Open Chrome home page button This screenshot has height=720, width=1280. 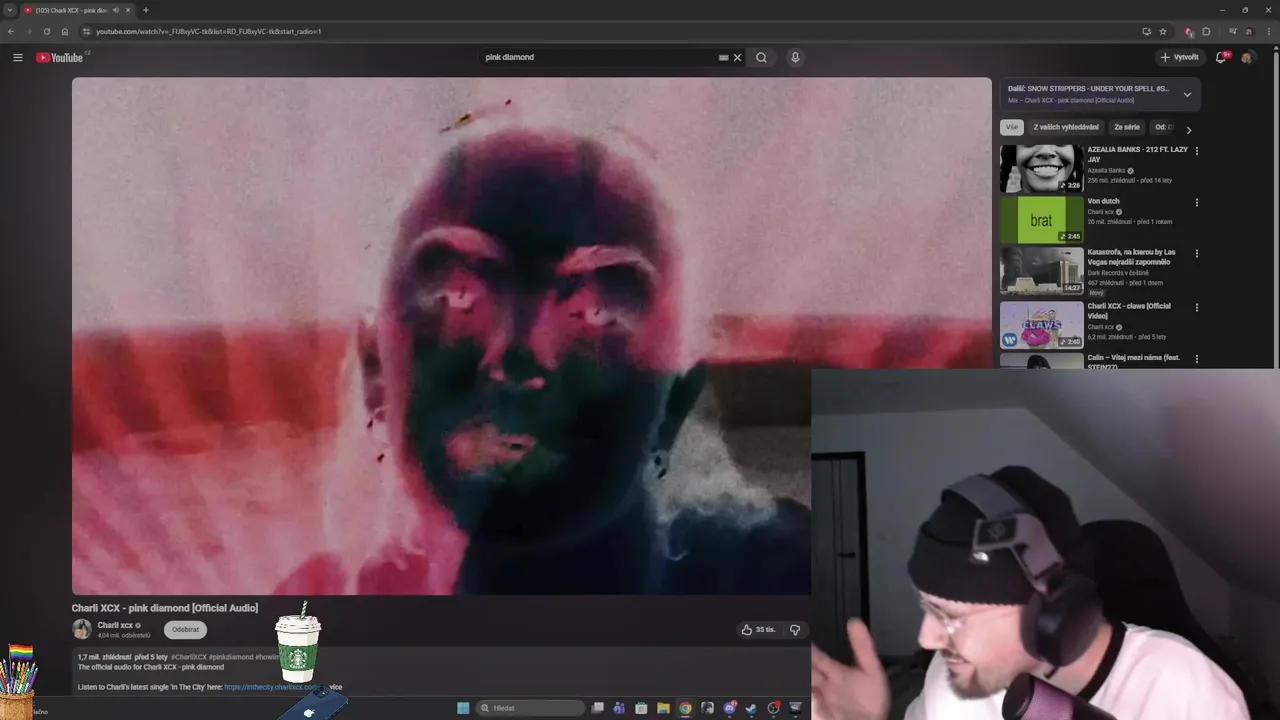coord(65,31)
